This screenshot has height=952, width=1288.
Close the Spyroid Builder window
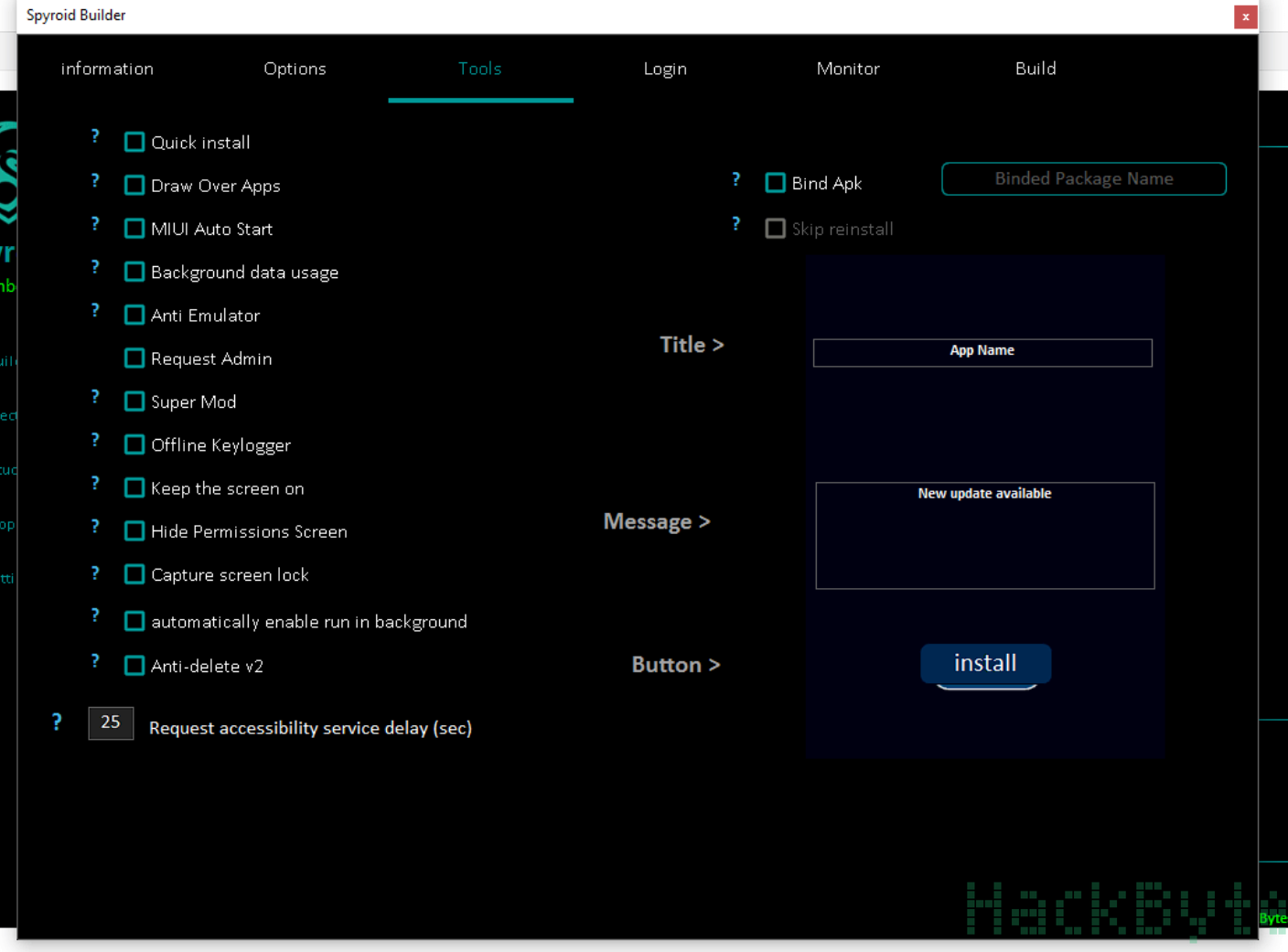click(x=1245, y=16)
